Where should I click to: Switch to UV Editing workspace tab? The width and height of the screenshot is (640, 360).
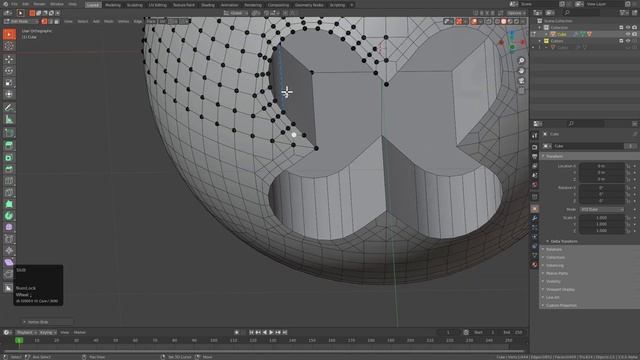pyautogui.click(x=158, y=5)
